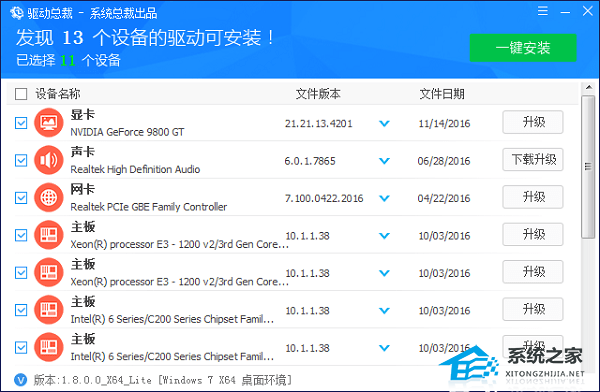Screen dimensions: 600x392
Task: Uncheck the Realtek High Definition Audio checkbox
Action: click(21, 161)
